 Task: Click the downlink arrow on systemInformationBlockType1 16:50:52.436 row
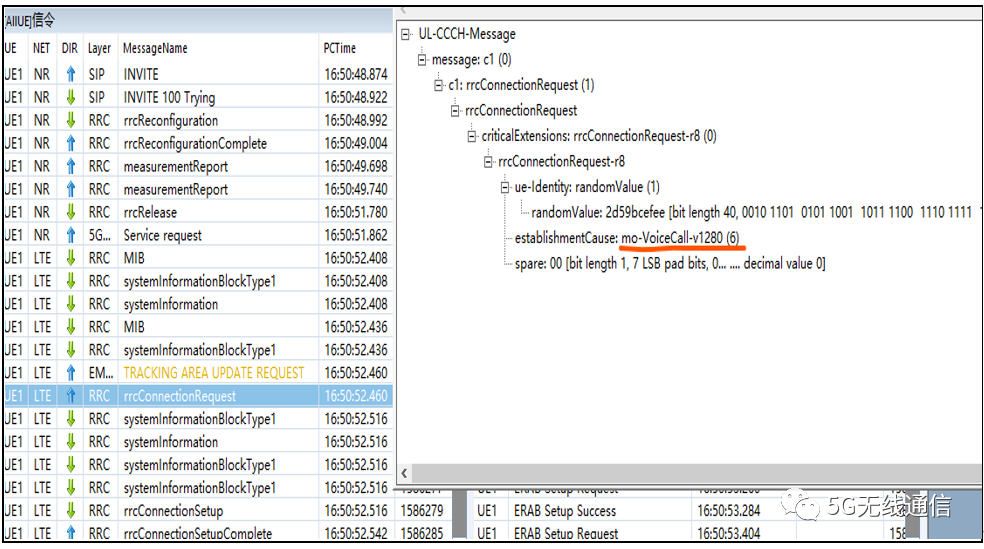point(71,350)
